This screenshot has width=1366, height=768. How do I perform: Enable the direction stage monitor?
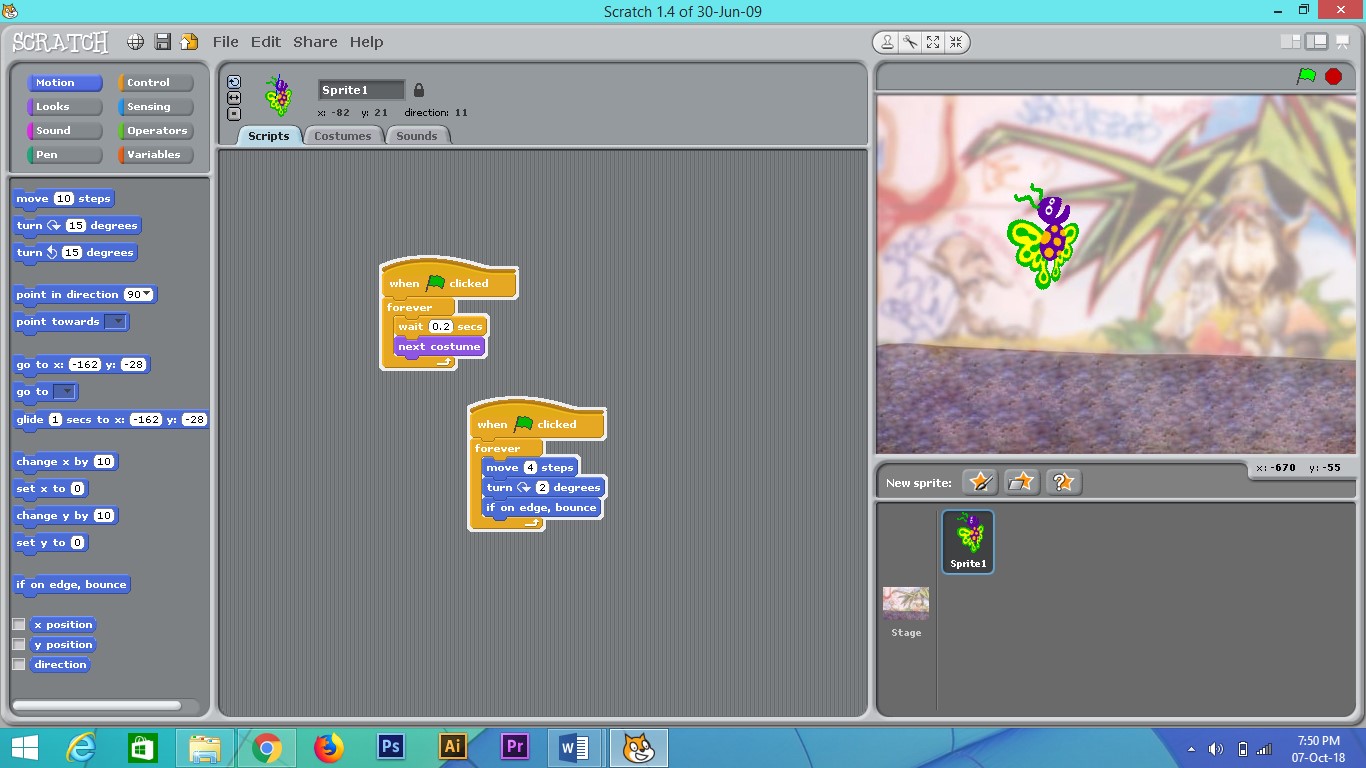[18, 664]
